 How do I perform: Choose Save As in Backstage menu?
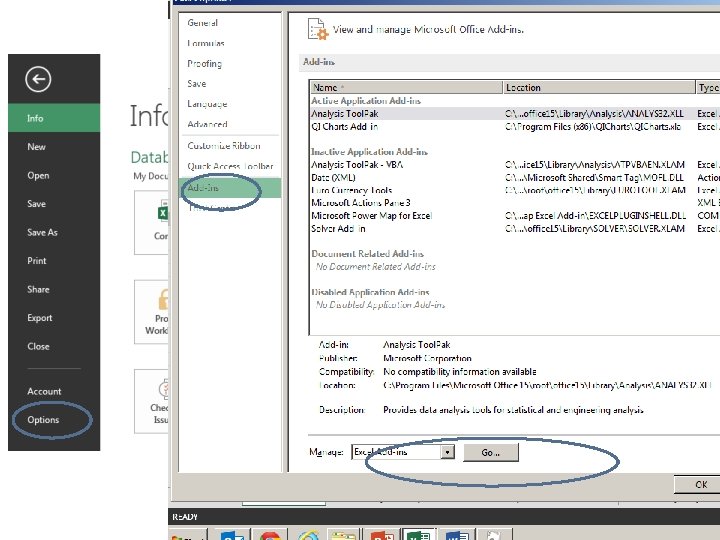[x=54, y=232]
